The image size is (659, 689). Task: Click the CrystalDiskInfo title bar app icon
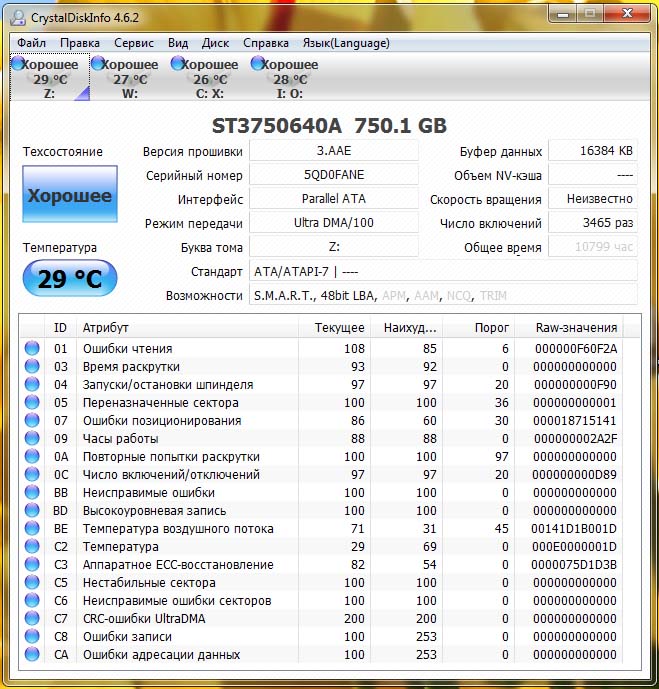pyautogui.click(x=18, y=17)
